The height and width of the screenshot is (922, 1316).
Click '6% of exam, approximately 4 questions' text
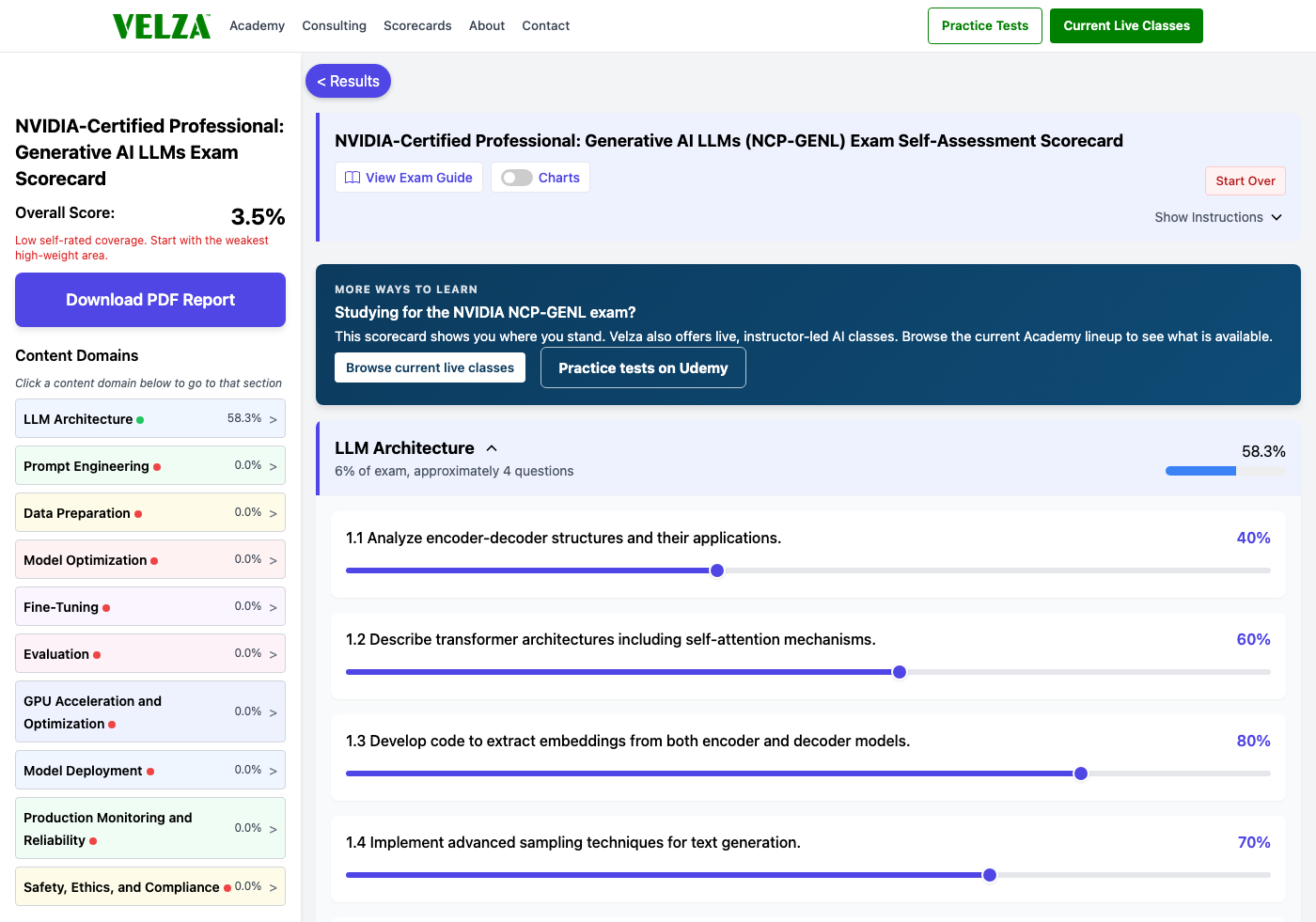coord(454,471)
